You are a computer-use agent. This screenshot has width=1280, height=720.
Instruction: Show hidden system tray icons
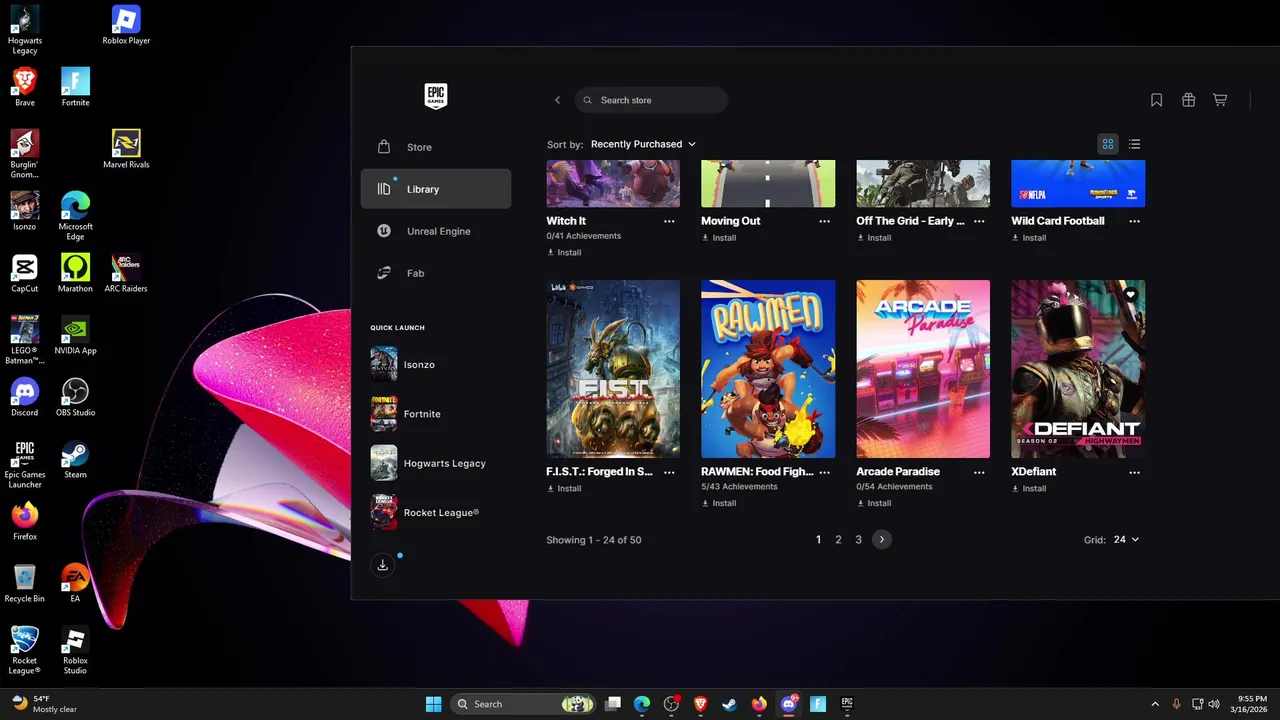coord(1155,704)
